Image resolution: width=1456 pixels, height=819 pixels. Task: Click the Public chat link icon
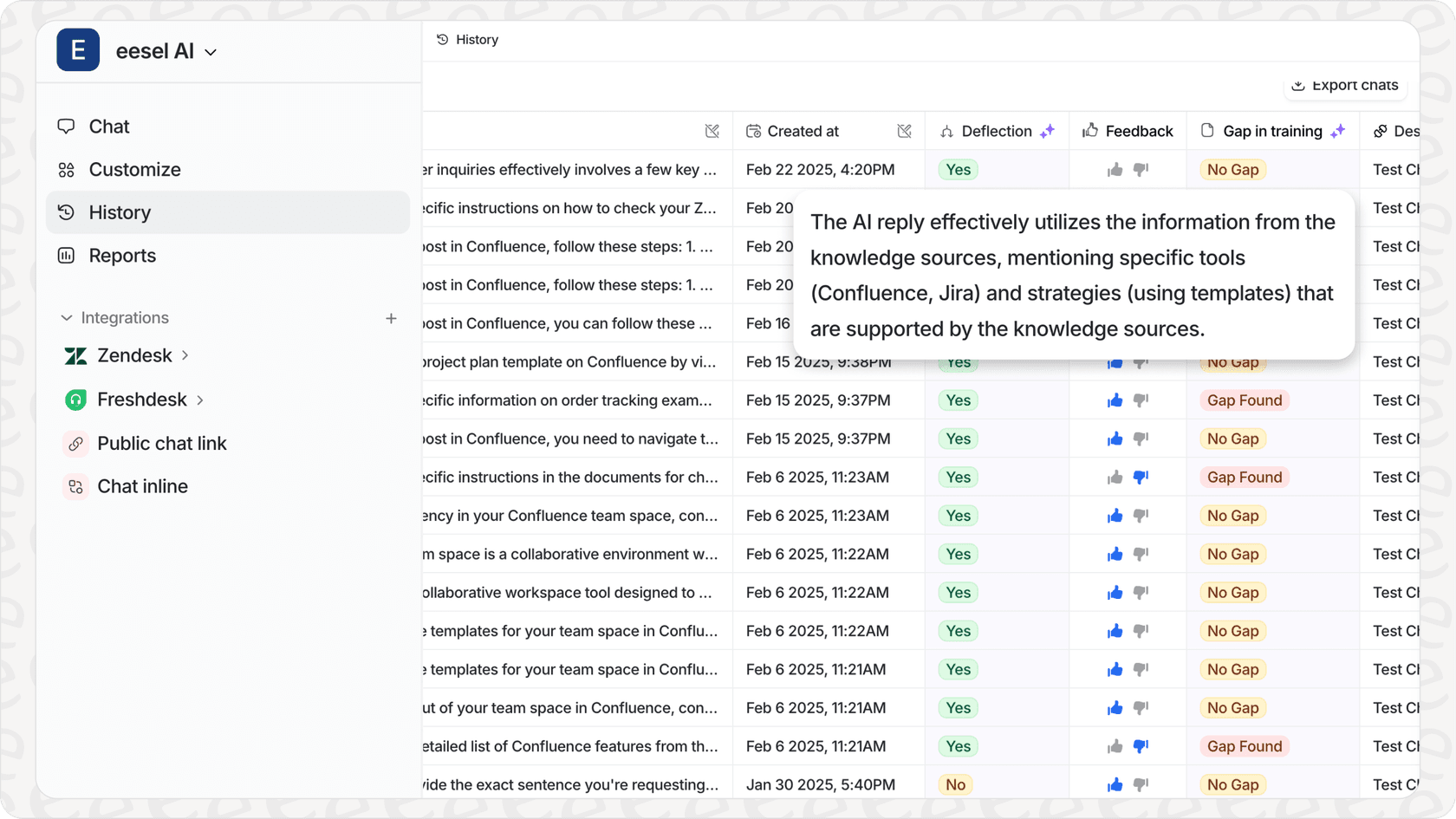pos(75,443)
